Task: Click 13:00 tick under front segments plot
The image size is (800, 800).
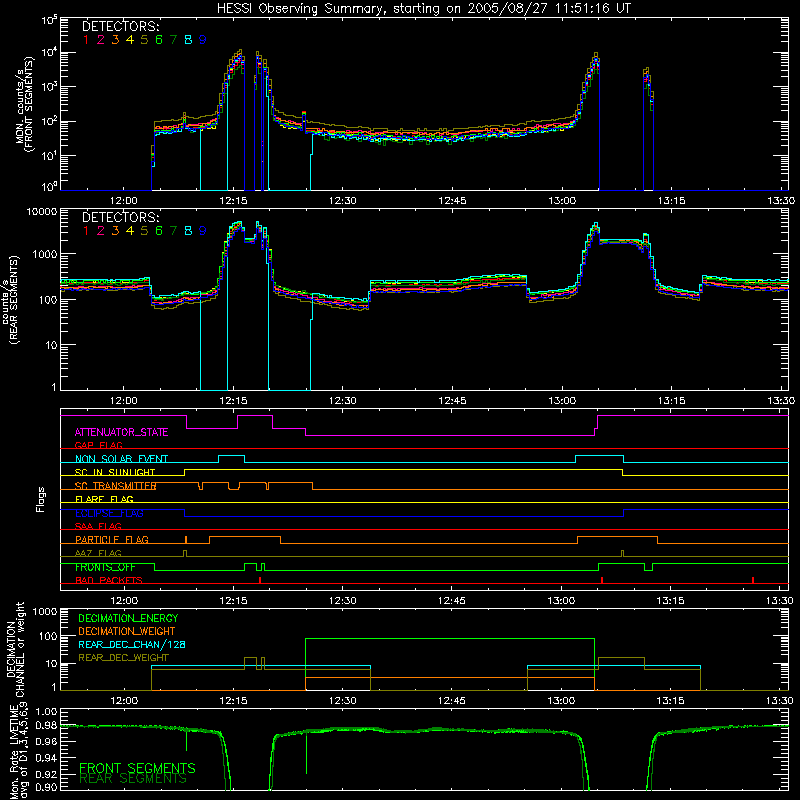Action: coord(562,201)
